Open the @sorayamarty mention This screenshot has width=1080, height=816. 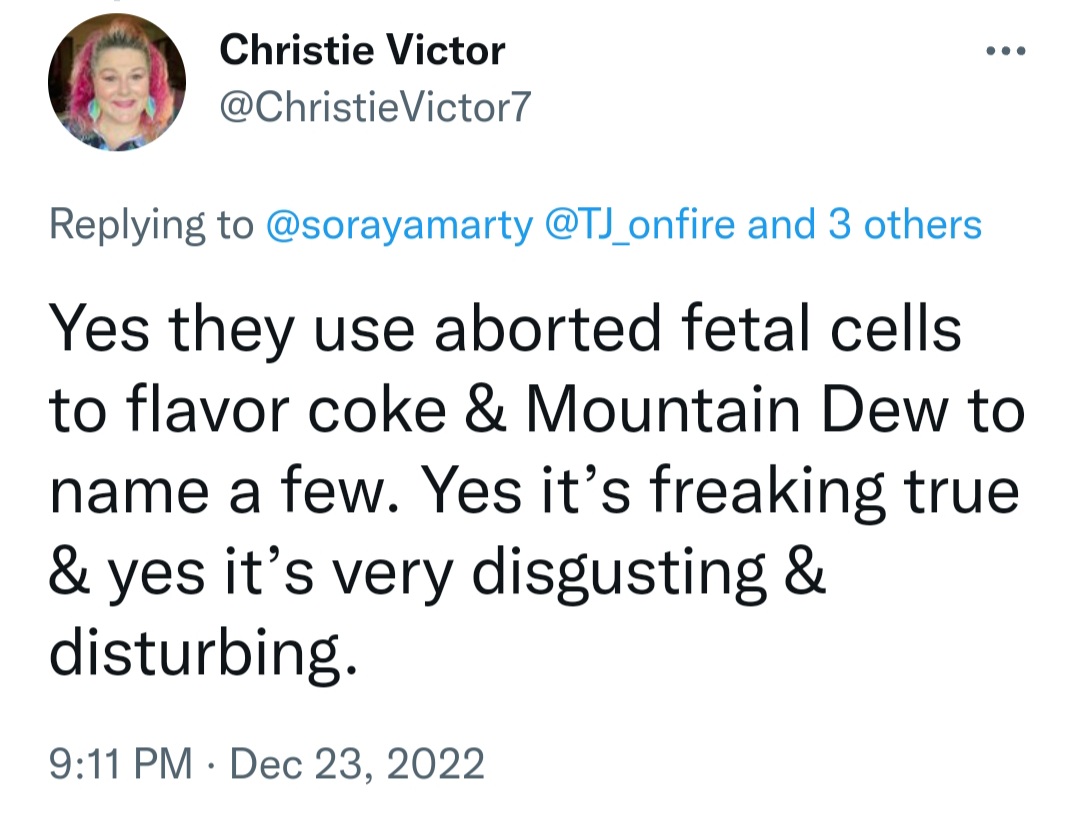(x=400, y=225)
